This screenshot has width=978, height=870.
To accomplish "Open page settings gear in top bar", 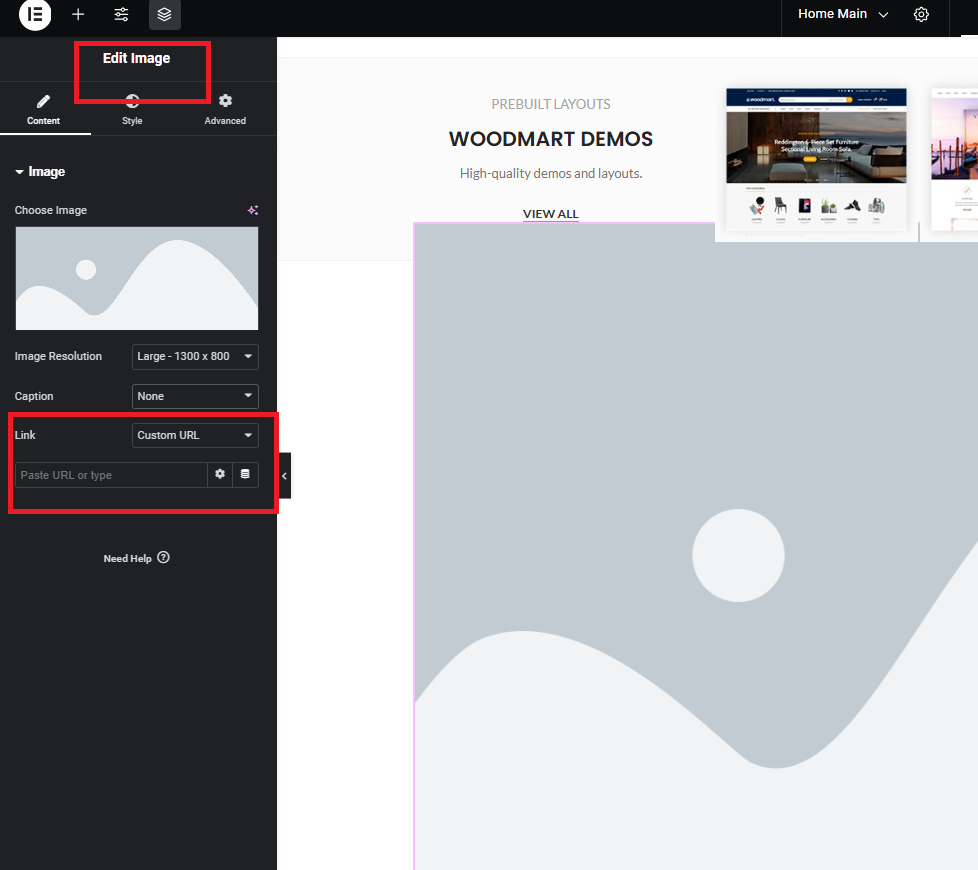I will [x=921, y=14].
